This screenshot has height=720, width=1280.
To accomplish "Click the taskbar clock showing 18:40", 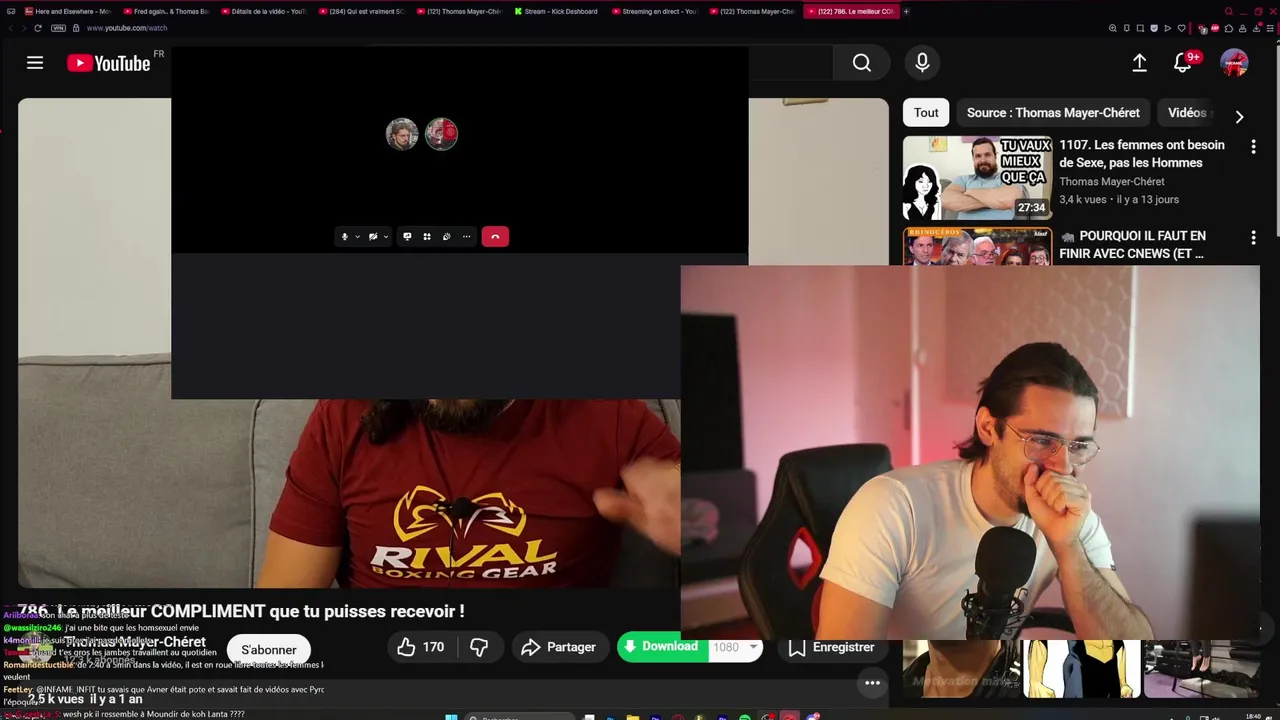I will [x=1254, y=716].
